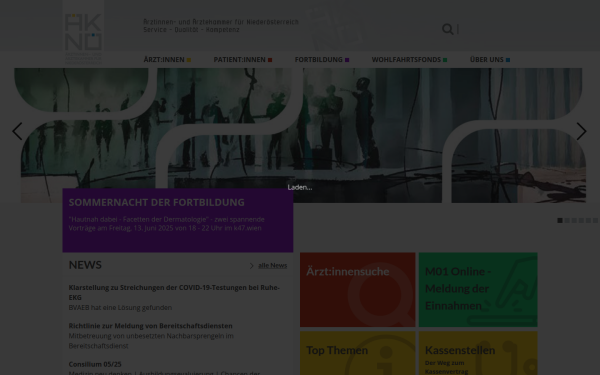
Task: Open the COVID-19-Testungen bei Ruhe-EKG news
Action: click(174, 292)
